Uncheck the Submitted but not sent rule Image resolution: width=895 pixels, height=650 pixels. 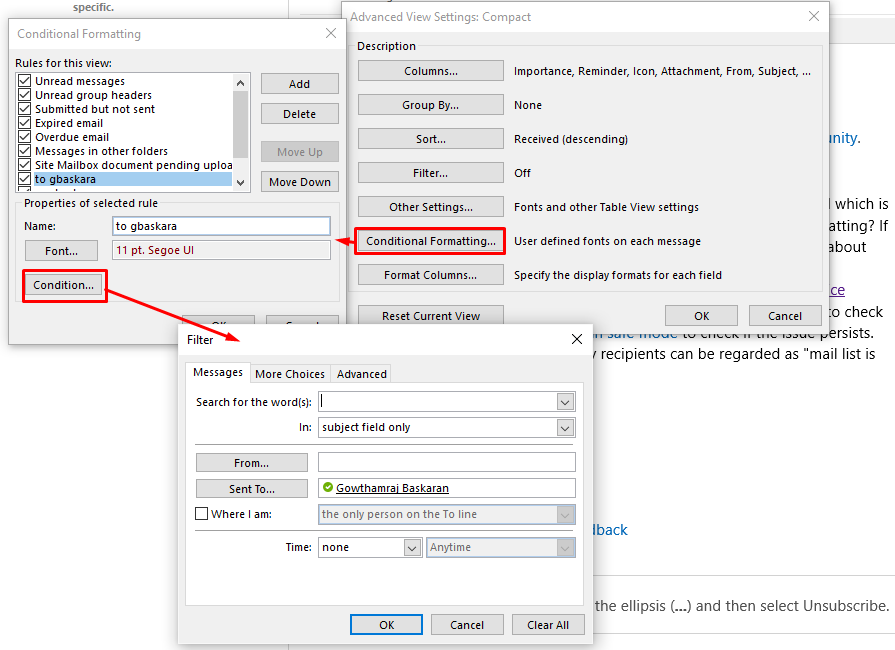pyautogui.click(x=25, y=108)
